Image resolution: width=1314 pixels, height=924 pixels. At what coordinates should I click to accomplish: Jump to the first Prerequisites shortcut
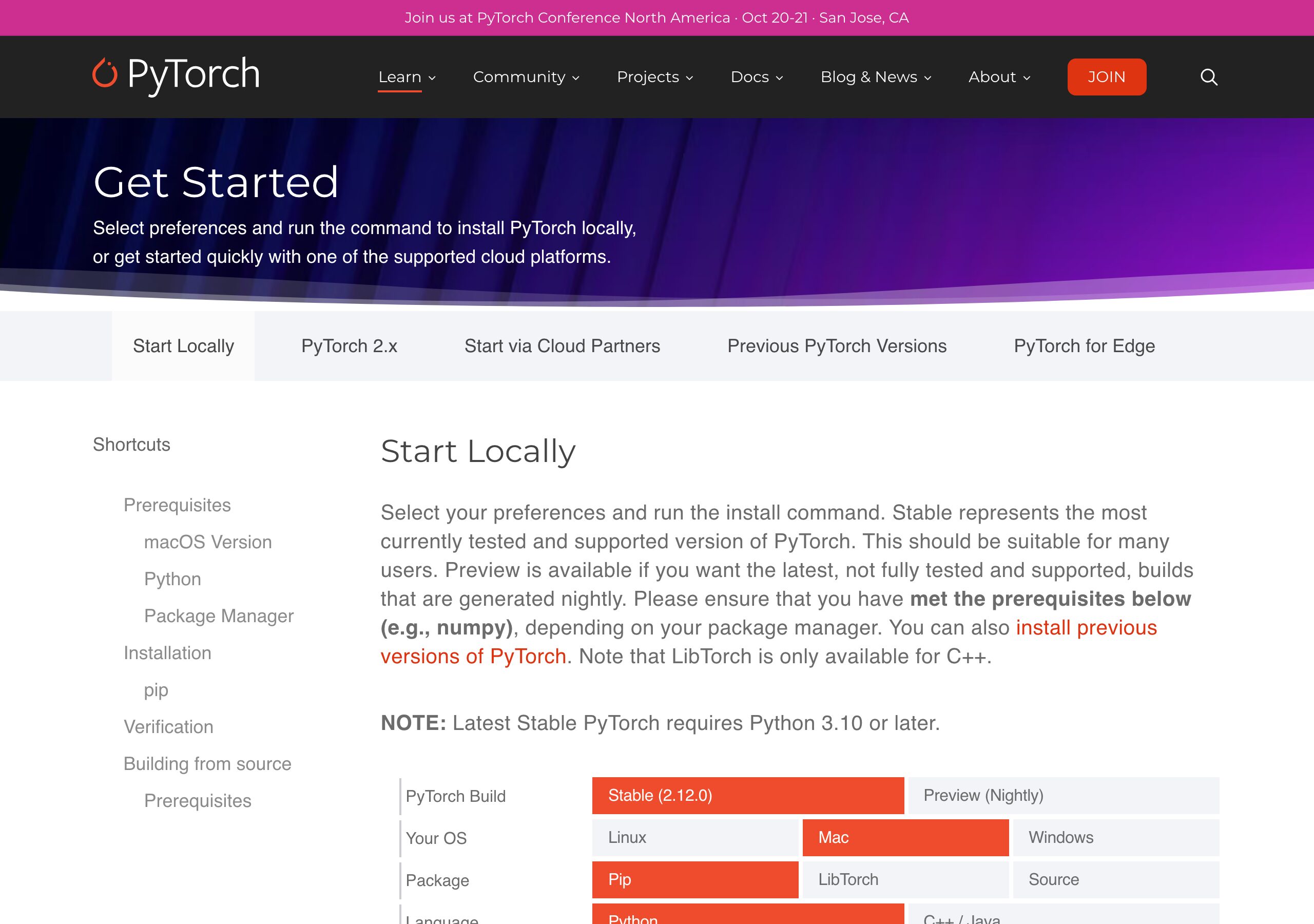pyautogui.click(x=178, y=505)
